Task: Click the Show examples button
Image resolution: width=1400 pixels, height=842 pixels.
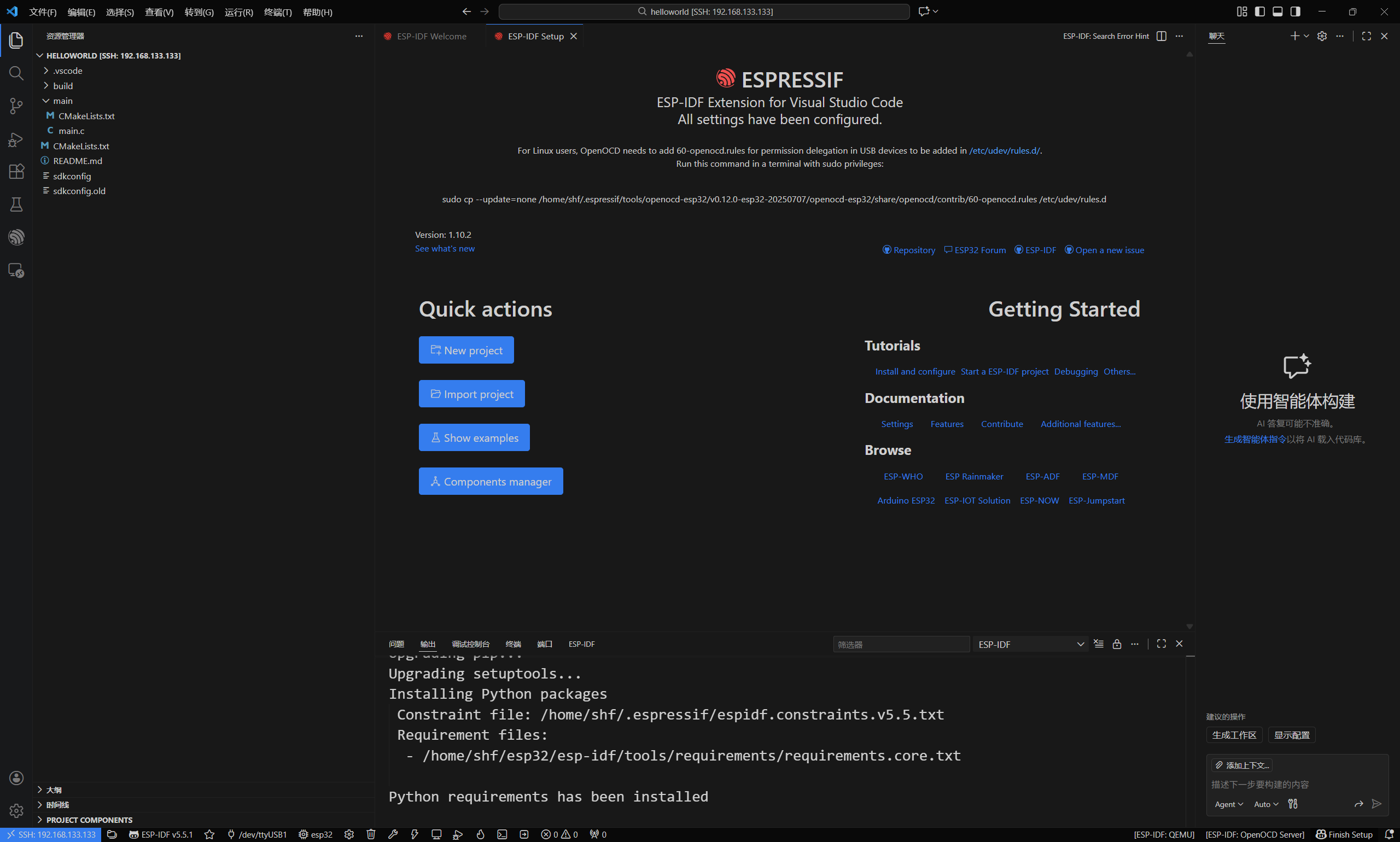Action: tap(474, 437)
